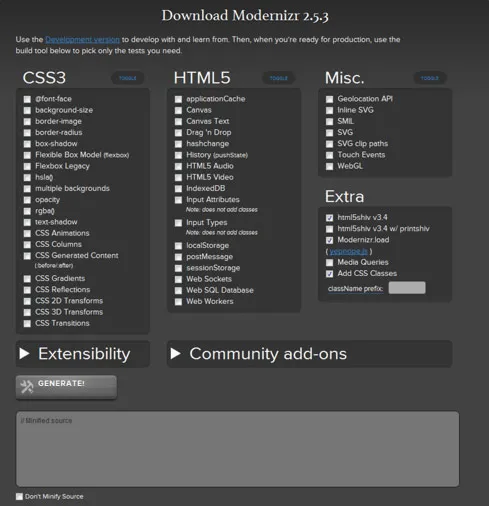Click the minified source text area
This screenshot has height=506, width=489.
click(238, 449)
